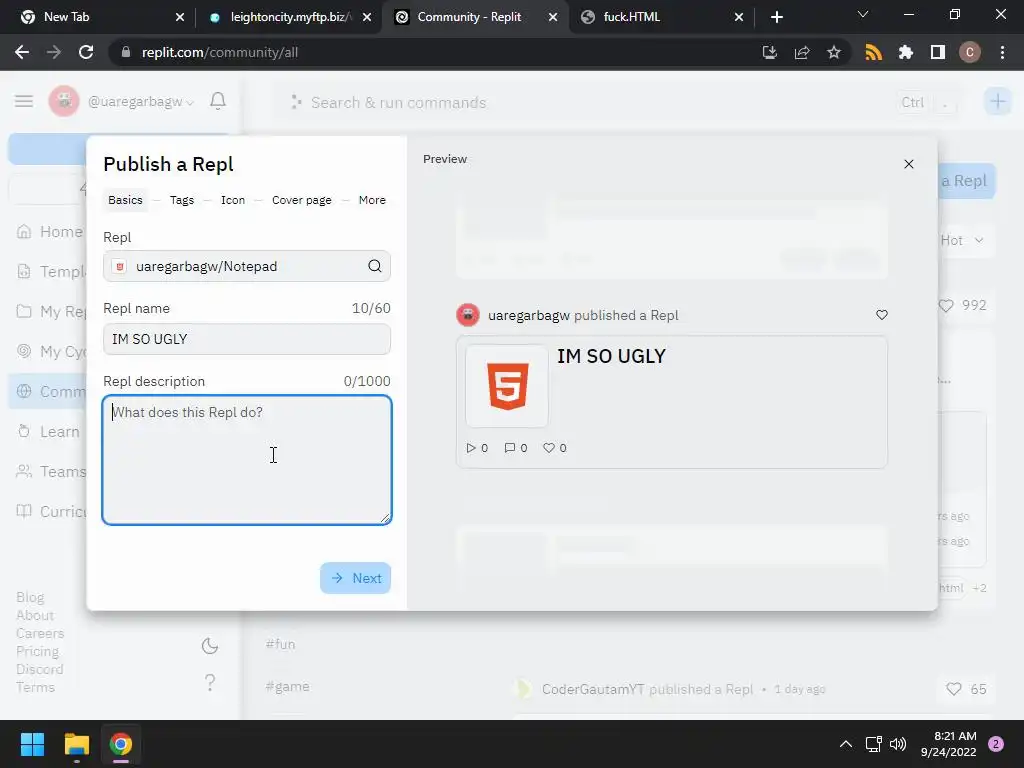Open the notifications bell
Image resolution: width=1024 pixels, height=768 pixels.
218,101
